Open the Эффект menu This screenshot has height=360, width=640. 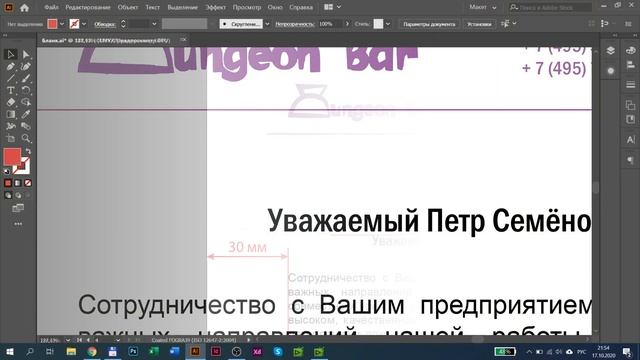point(216,7)
